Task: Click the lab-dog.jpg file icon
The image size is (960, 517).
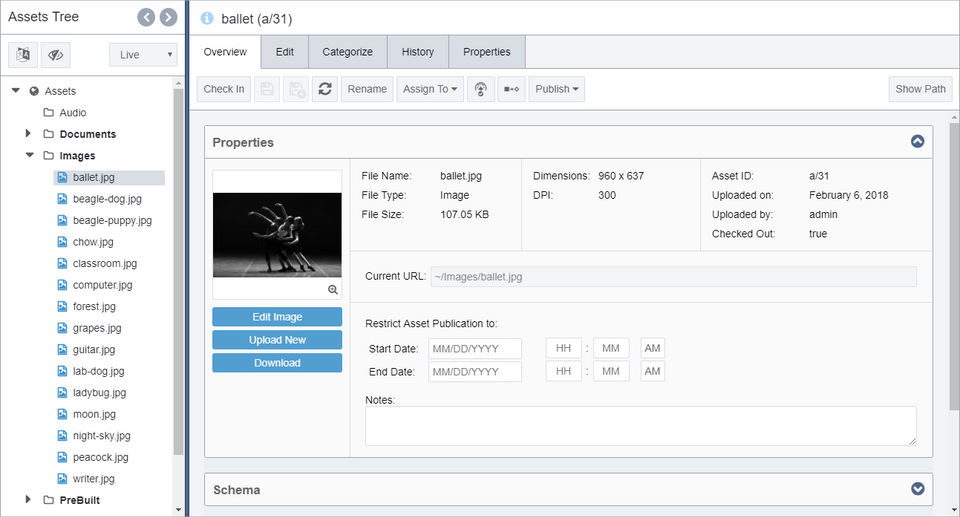Action: coord(62,371)
